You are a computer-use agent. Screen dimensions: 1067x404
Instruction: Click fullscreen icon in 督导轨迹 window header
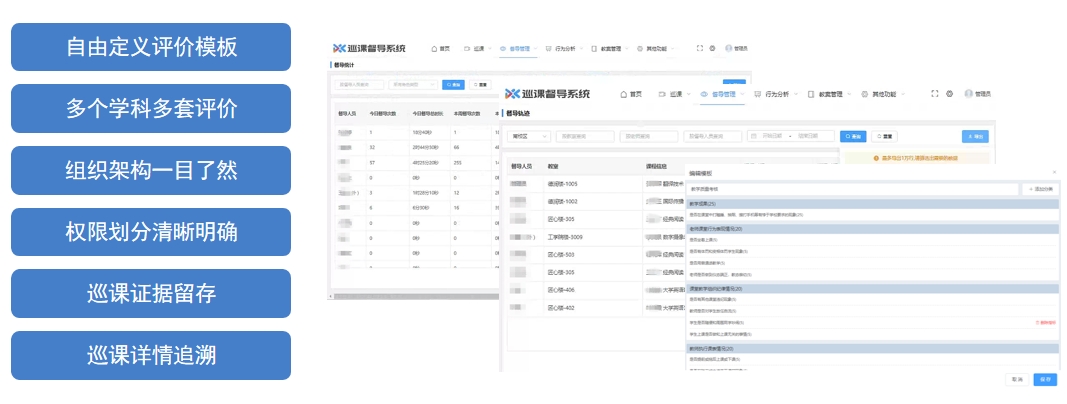[935, 94]
